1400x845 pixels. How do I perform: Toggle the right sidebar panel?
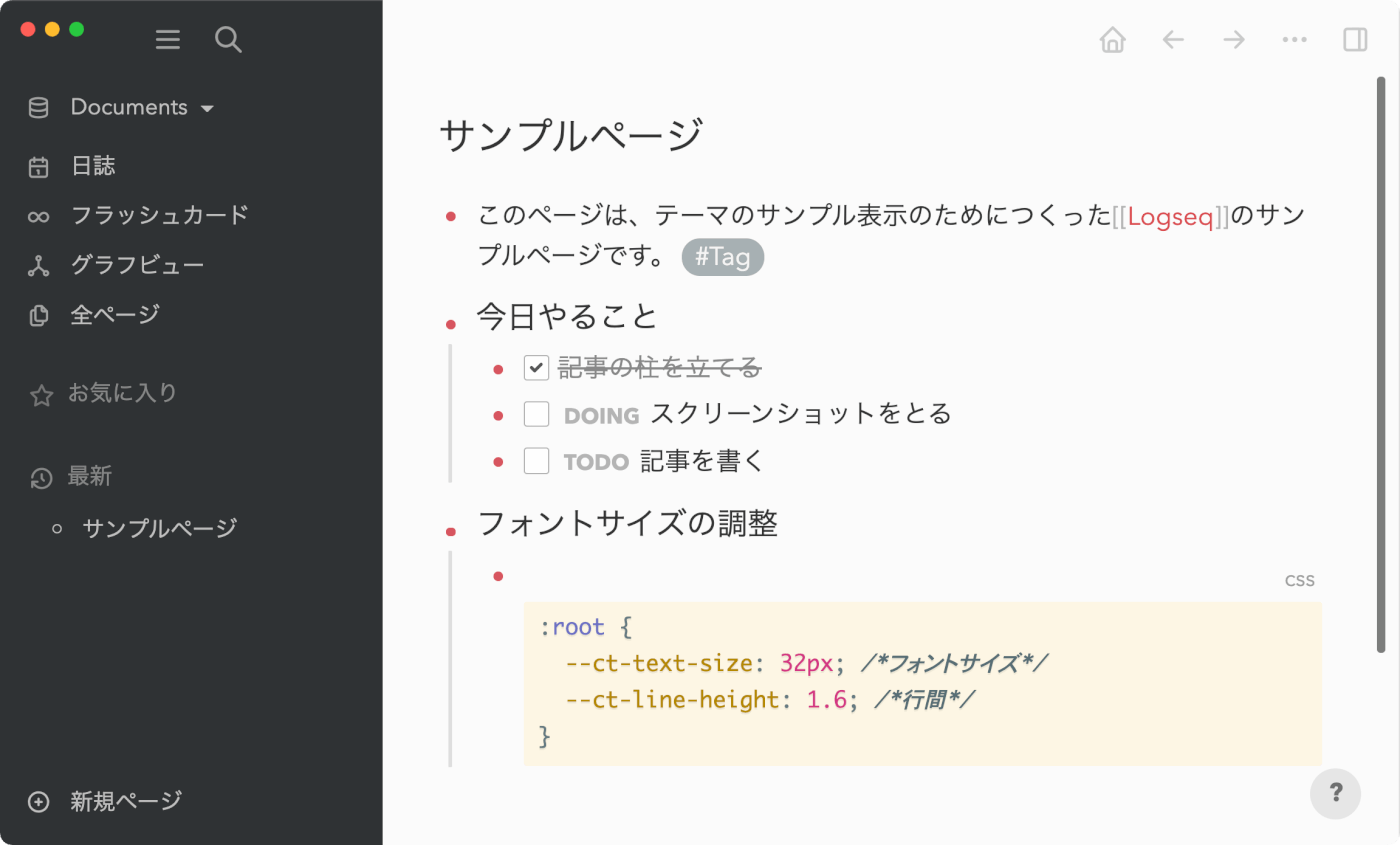point(1356,39)
